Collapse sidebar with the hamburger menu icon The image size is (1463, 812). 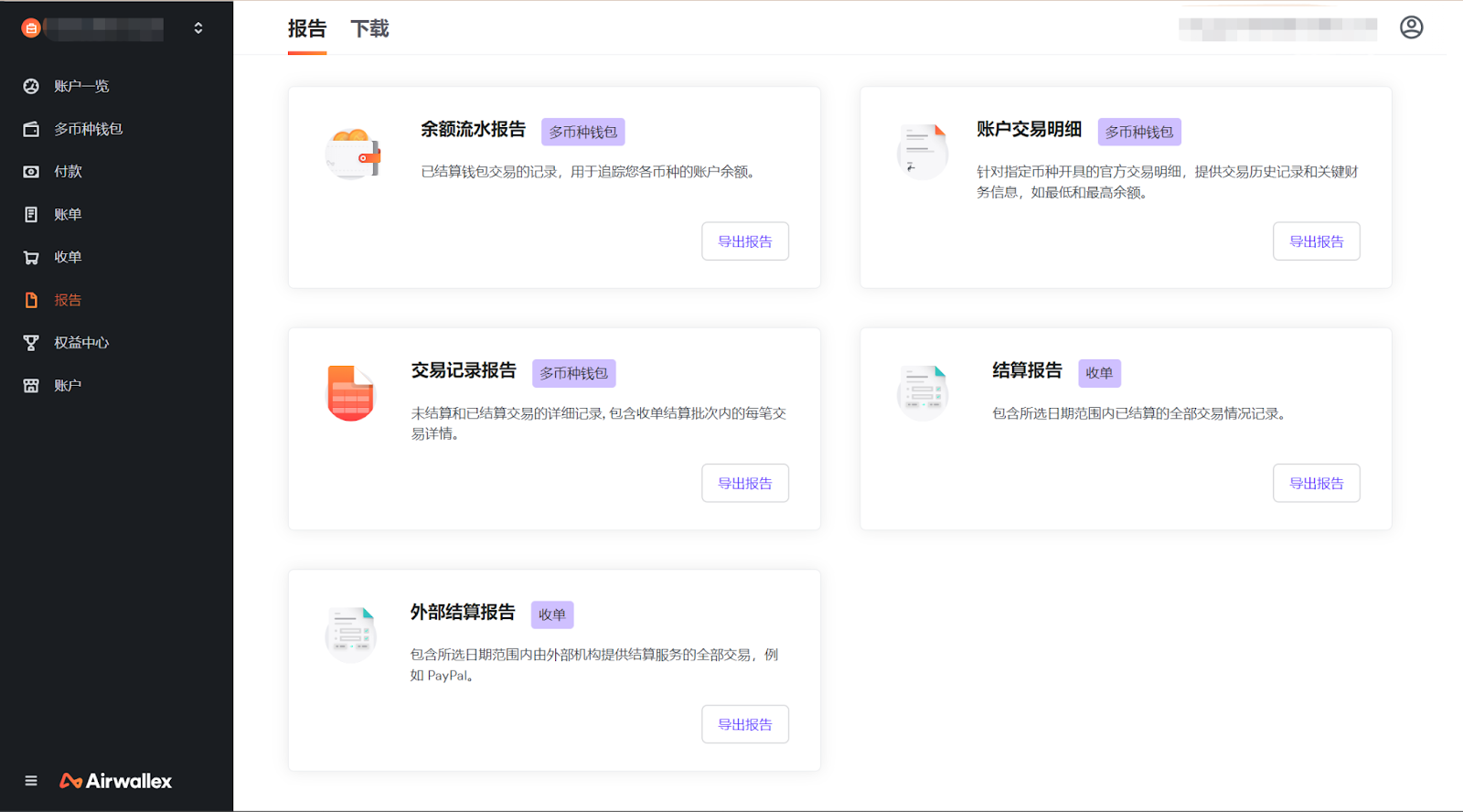[x=31, y=781]
